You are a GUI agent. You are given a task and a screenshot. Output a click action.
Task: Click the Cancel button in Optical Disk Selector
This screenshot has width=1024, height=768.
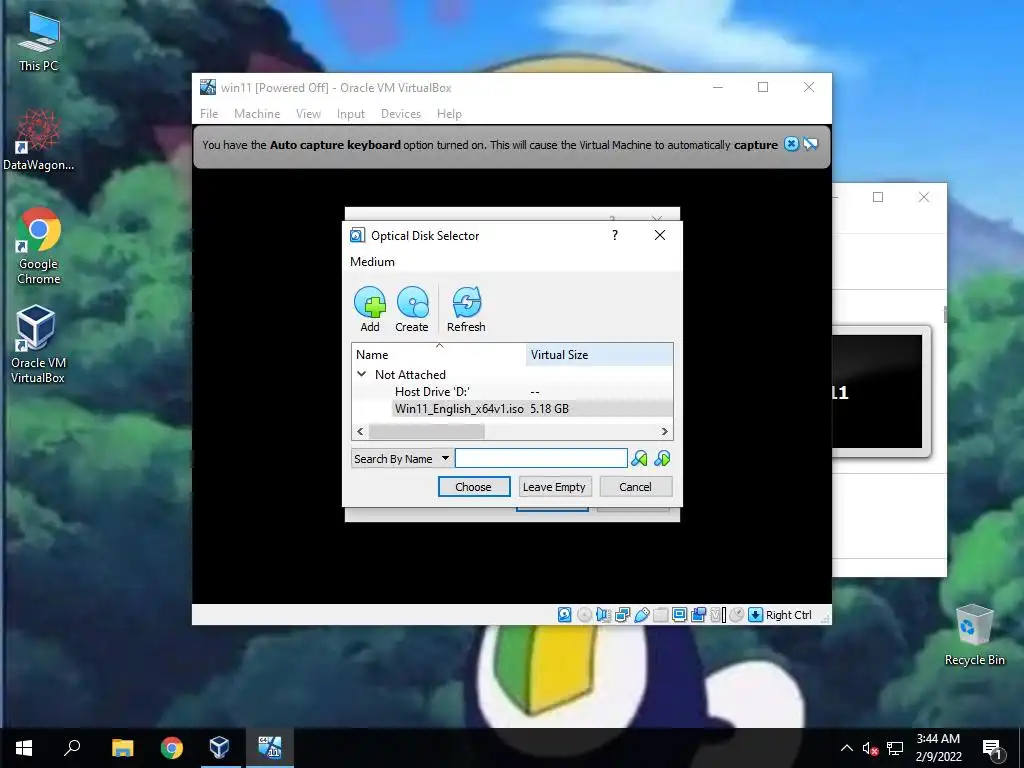click(x=635, y=487)
